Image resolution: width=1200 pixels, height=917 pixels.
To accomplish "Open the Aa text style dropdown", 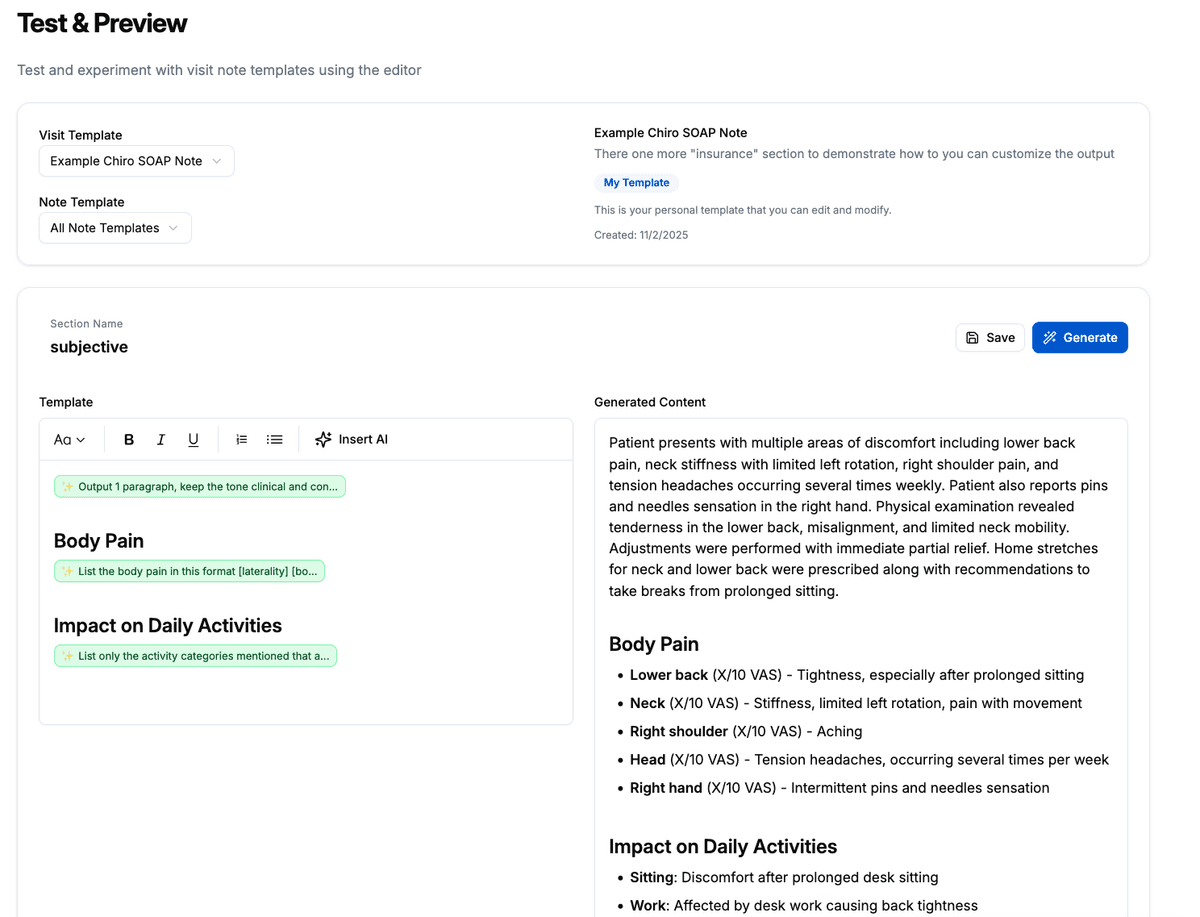I will [67, 439].
